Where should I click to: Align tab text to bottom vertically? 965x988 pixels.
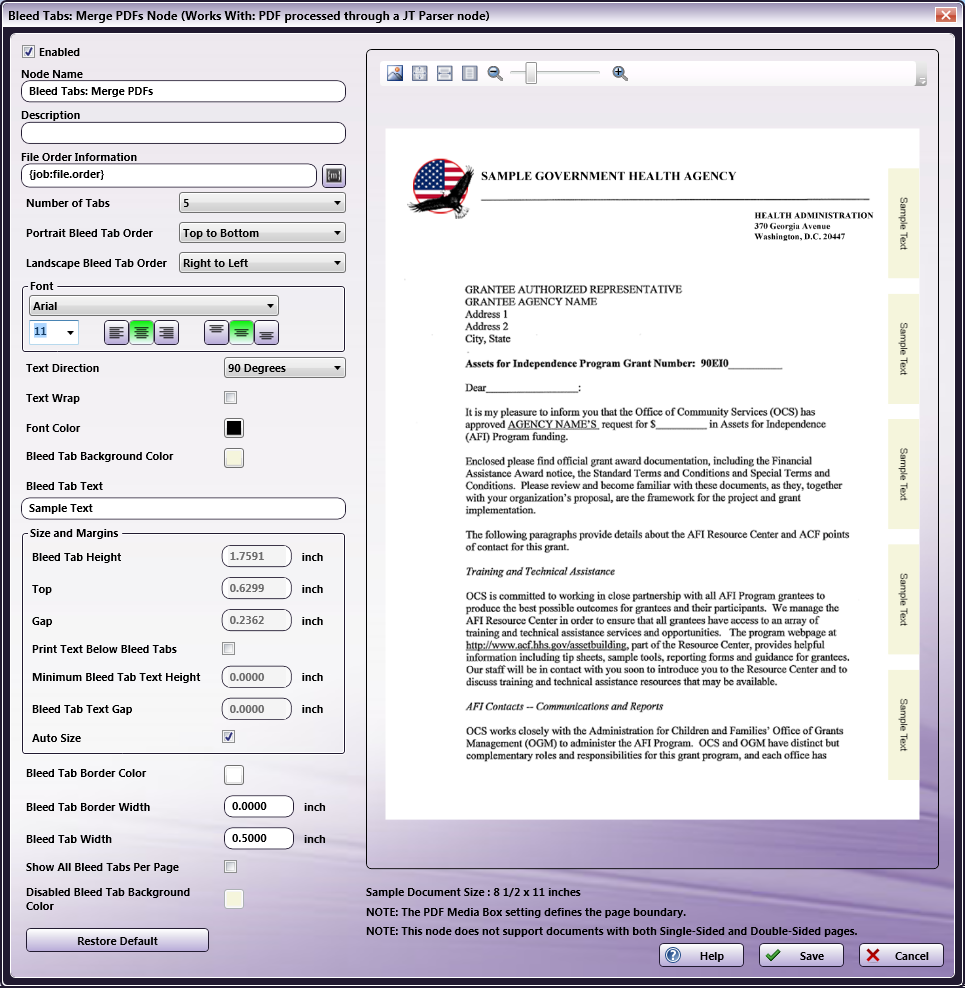click(x=267, y=332)
